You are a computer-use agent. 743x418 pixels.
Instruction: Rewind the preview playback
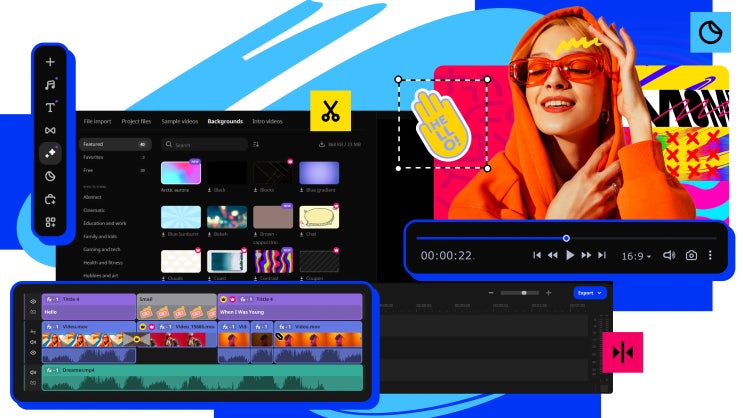(x=553, y=255)
